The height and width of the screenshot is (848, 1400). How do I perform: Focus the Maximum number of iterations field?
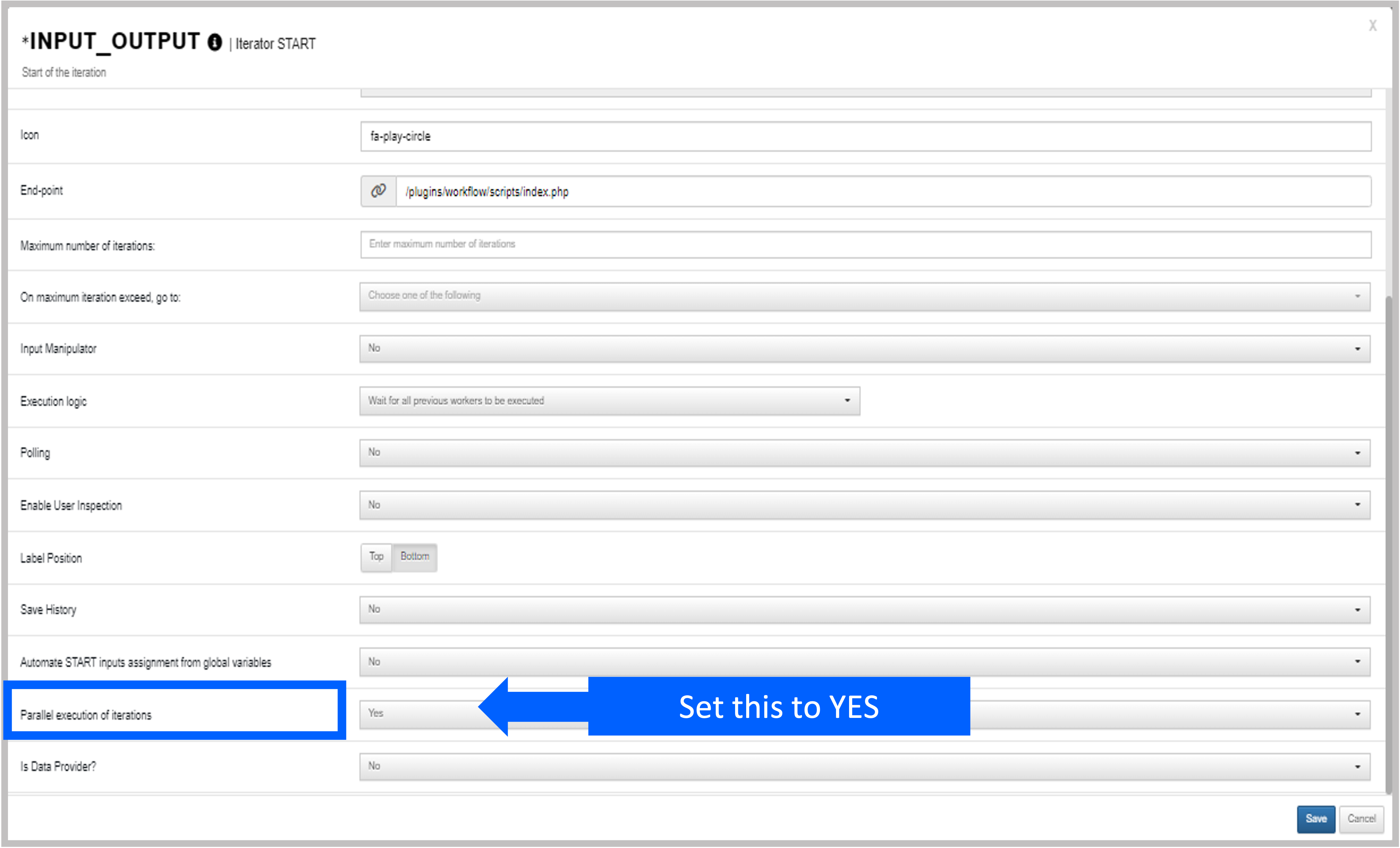(x=865, y=244)
